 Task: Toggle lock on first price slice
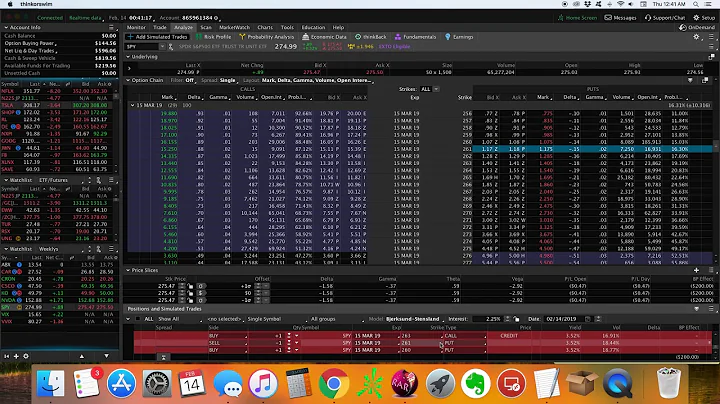coord(191,286)
